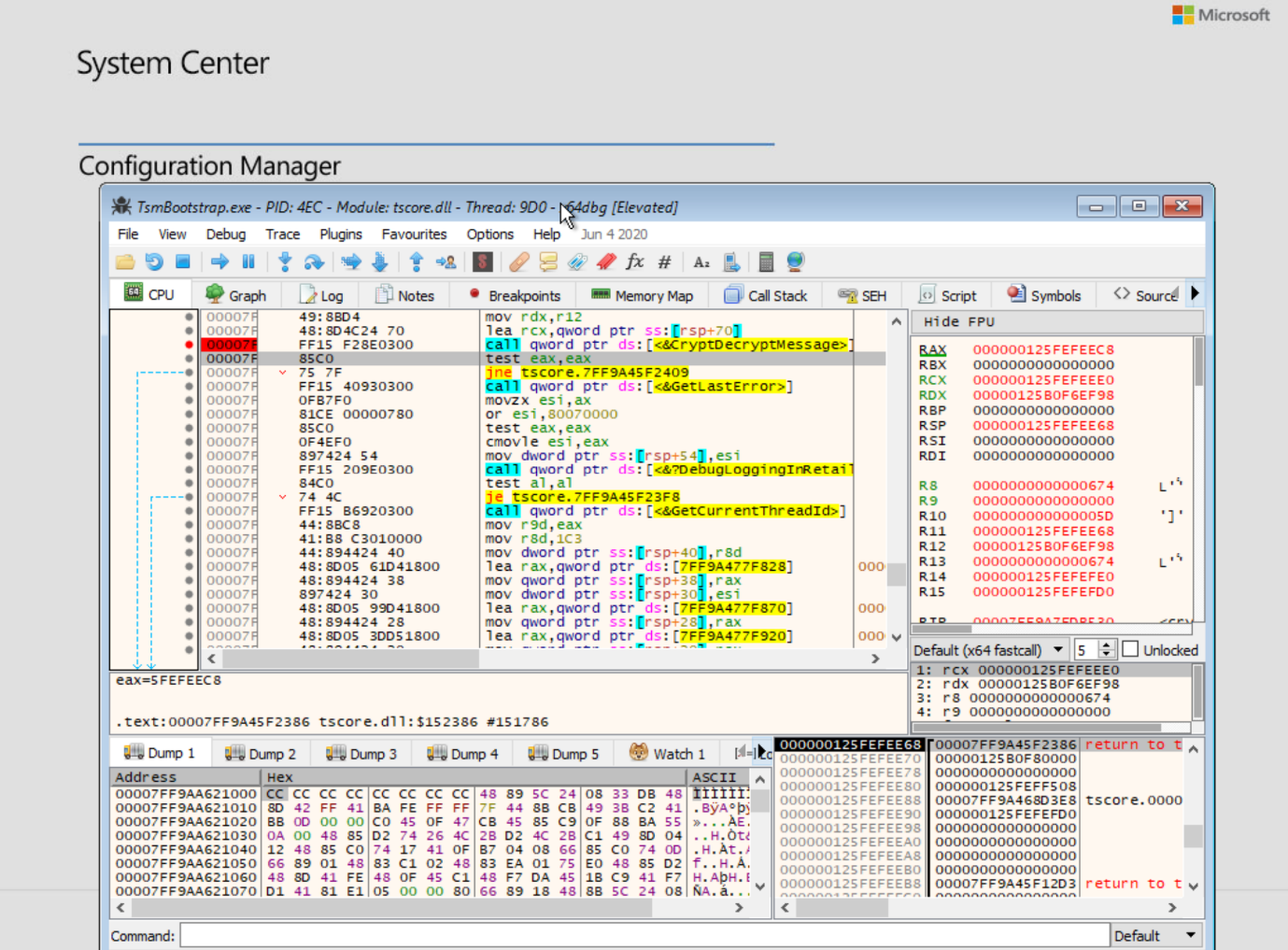This screenshot has width=1288, height=950.
Task: Click the x64dbg bug icon in title bar
Action: pos(121,206)
